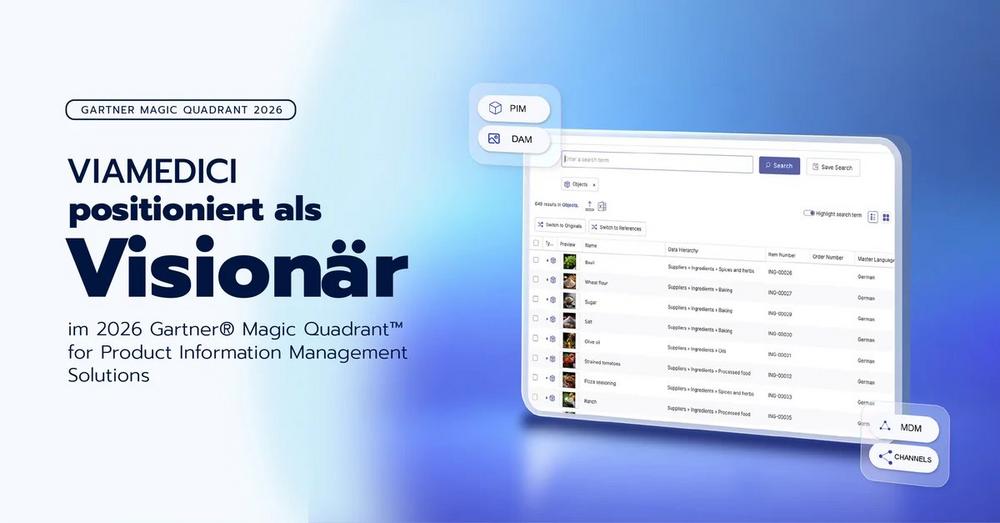Click object type icon in Pizza seasoning row
1000x523 pixels.
coord(553,379)
